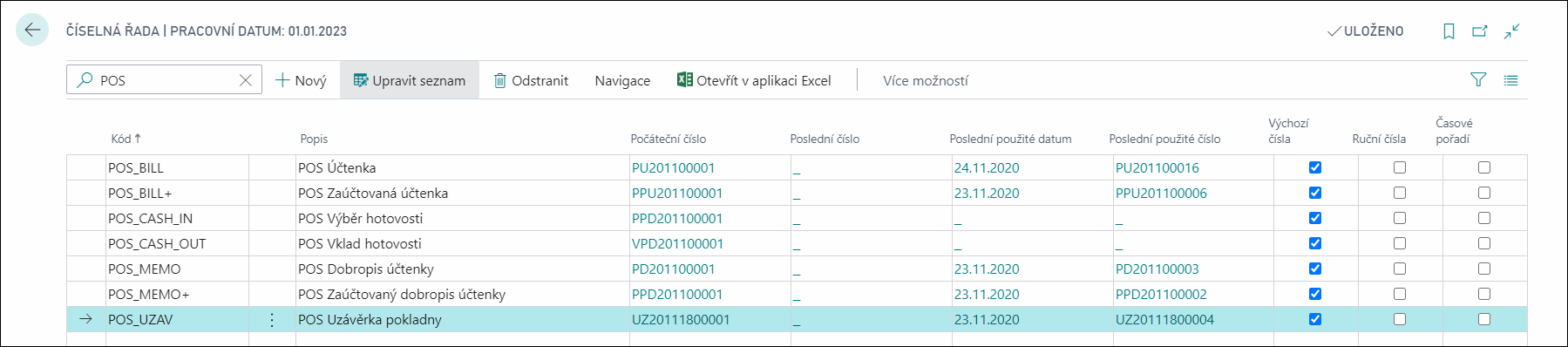Clear the POS search text
This screenshot has height=347, width=1568.
coord(246,80)
